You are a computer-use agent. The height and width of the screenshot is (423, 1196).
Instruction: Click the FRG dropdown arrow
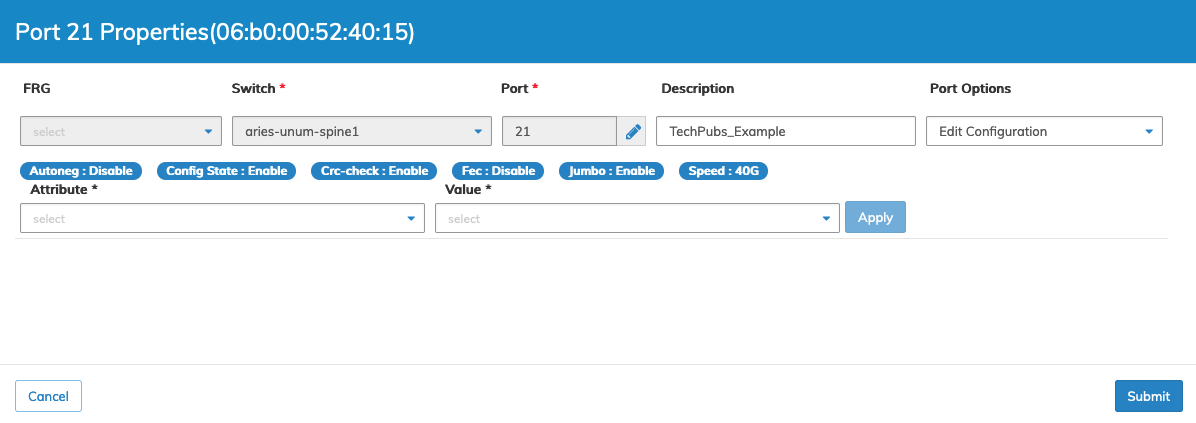(208, 132)
